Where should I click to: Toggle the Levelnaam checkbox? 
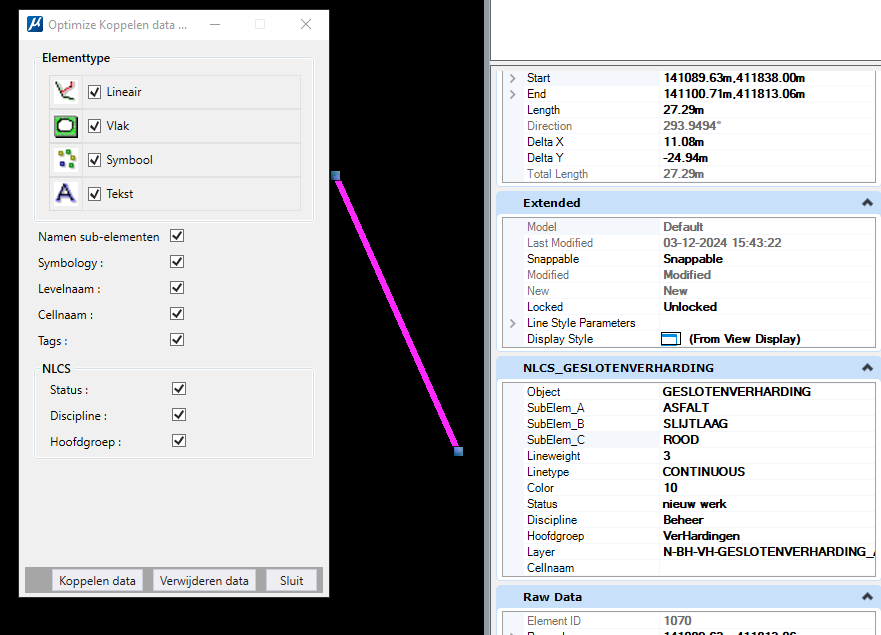point(177,288)
